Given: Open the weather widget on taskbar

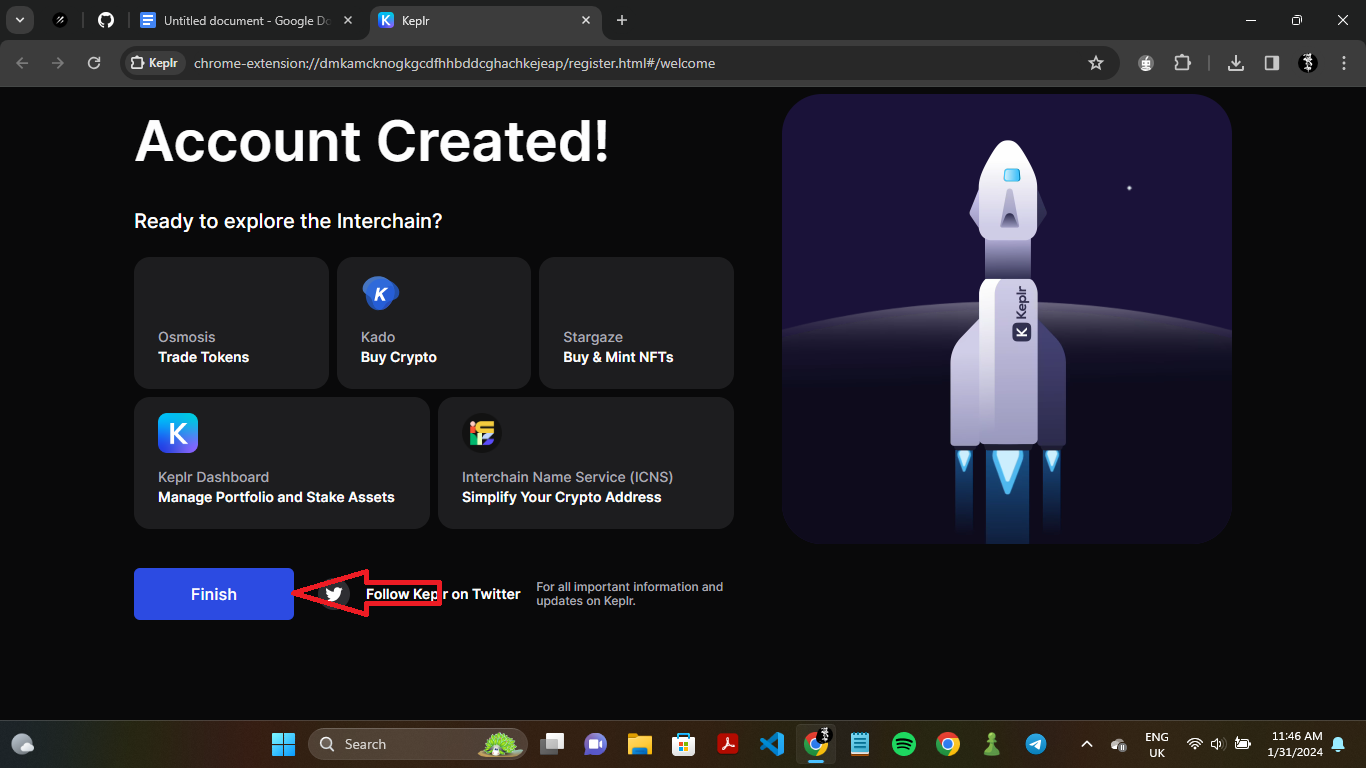Looking at the screenshot, I should coord(23,744).
